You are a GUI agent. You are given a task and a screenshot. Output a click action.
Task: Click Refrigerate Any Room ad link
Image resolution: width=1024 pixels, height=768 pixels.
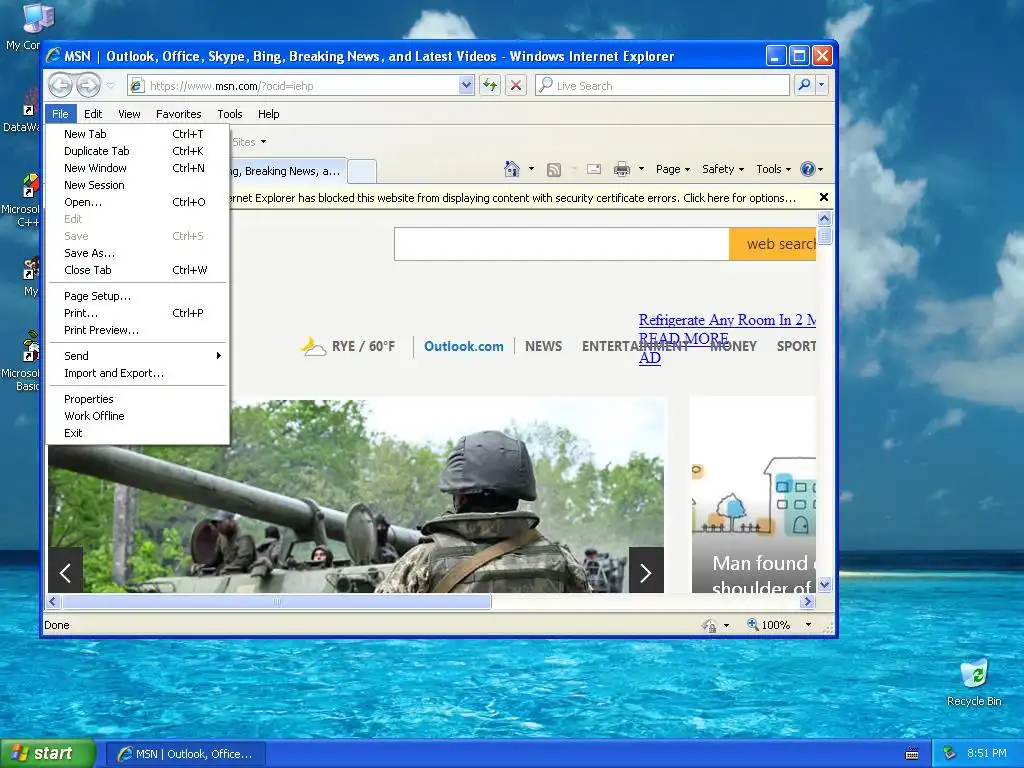point(727,320)
